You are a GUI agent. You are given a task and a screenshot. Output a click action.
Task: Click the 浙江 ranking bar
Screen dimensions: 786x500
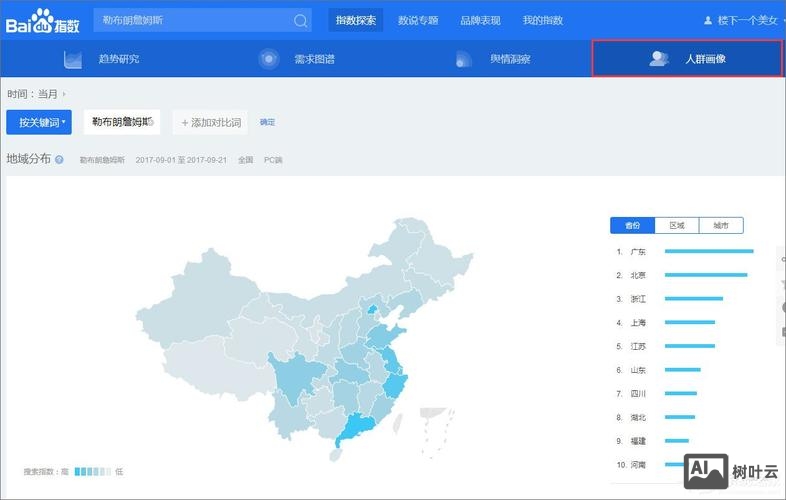(694, 298)
